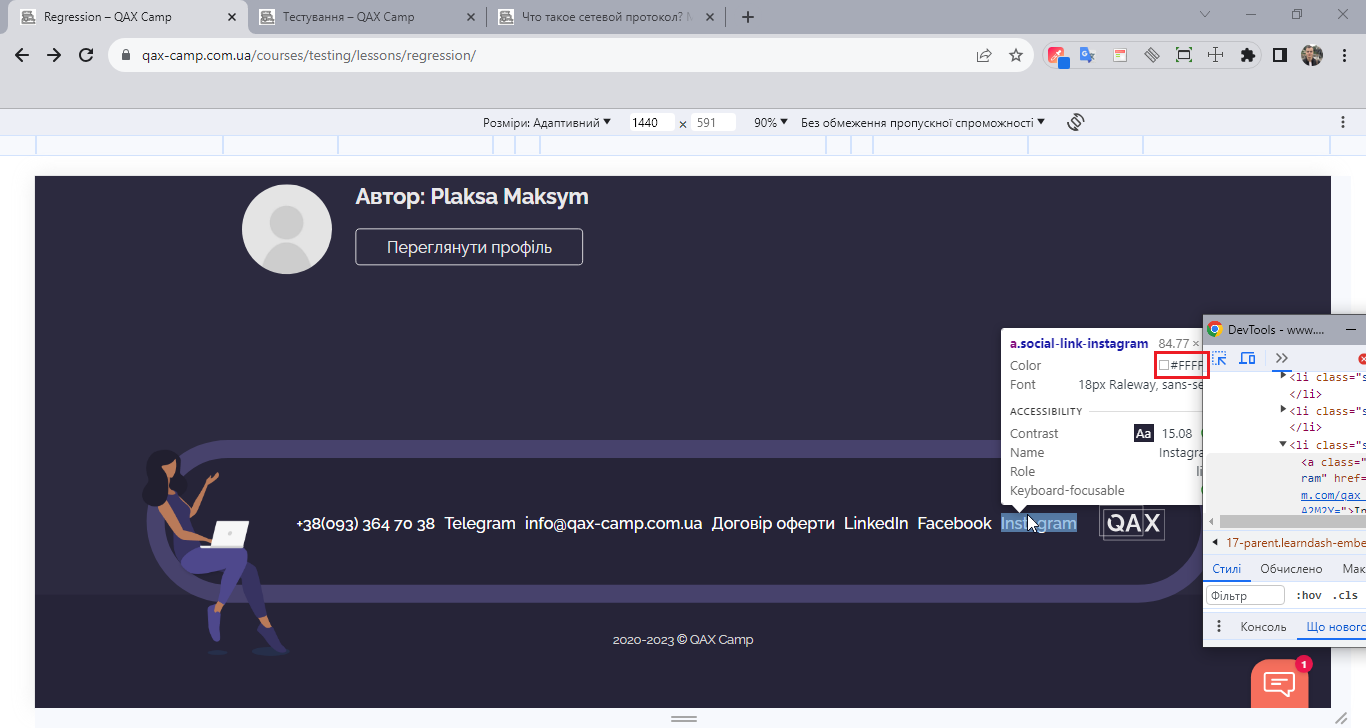Open the kebab menu beside Консоль
This screenshot has height=728, width=1366.
click(x=1219, y=626)
